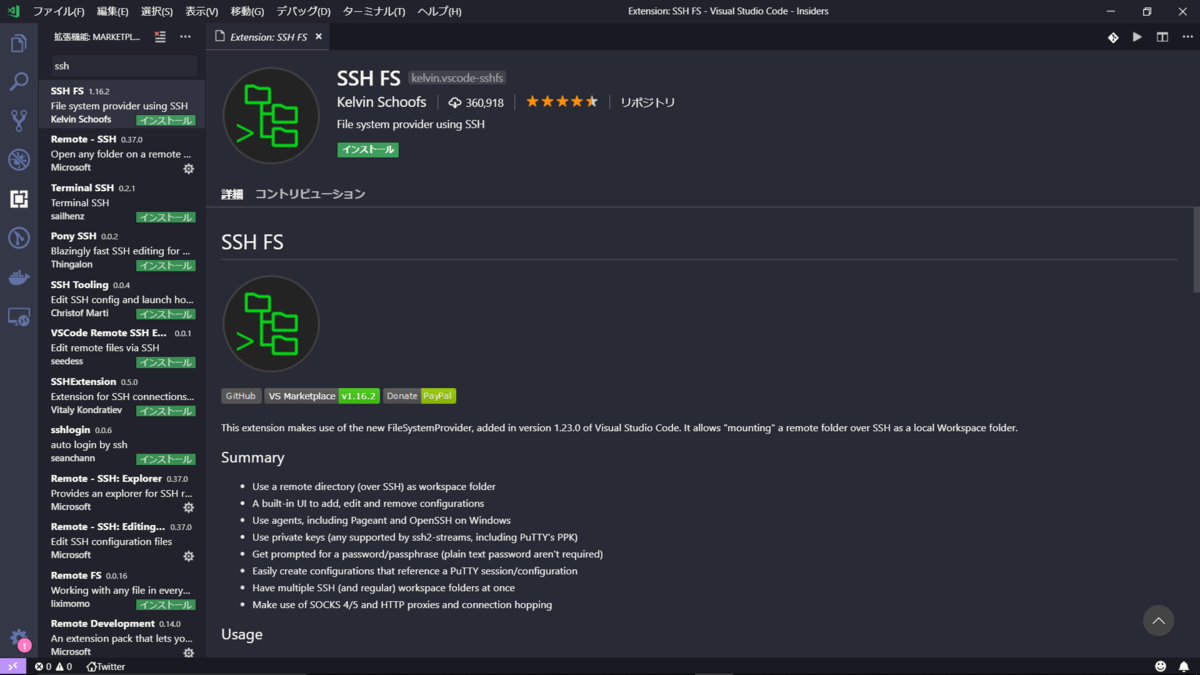The image size is (1200, 675).
Task: Install Terminal SSH extension
Action: [x=166, y=218]
